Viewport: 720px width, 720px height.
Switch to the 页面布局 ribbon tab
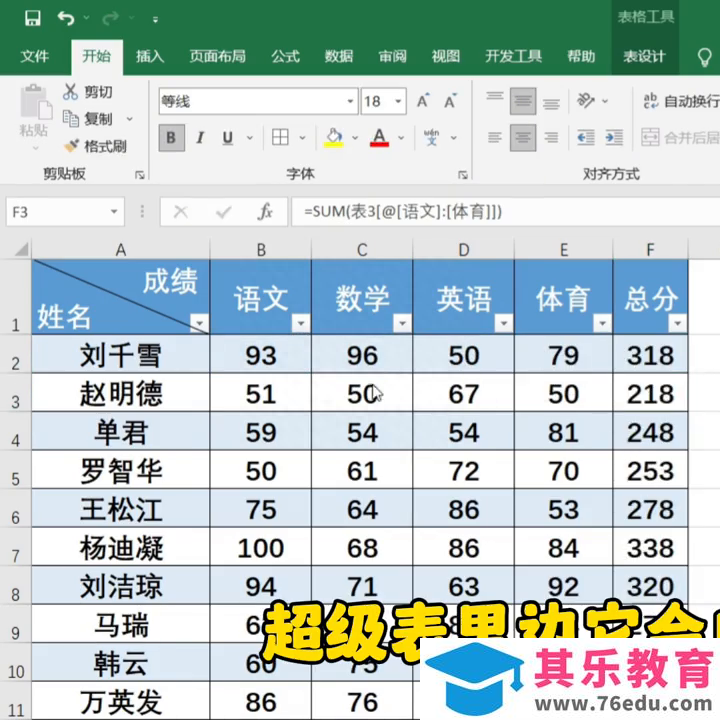click(x=218, y=56)
